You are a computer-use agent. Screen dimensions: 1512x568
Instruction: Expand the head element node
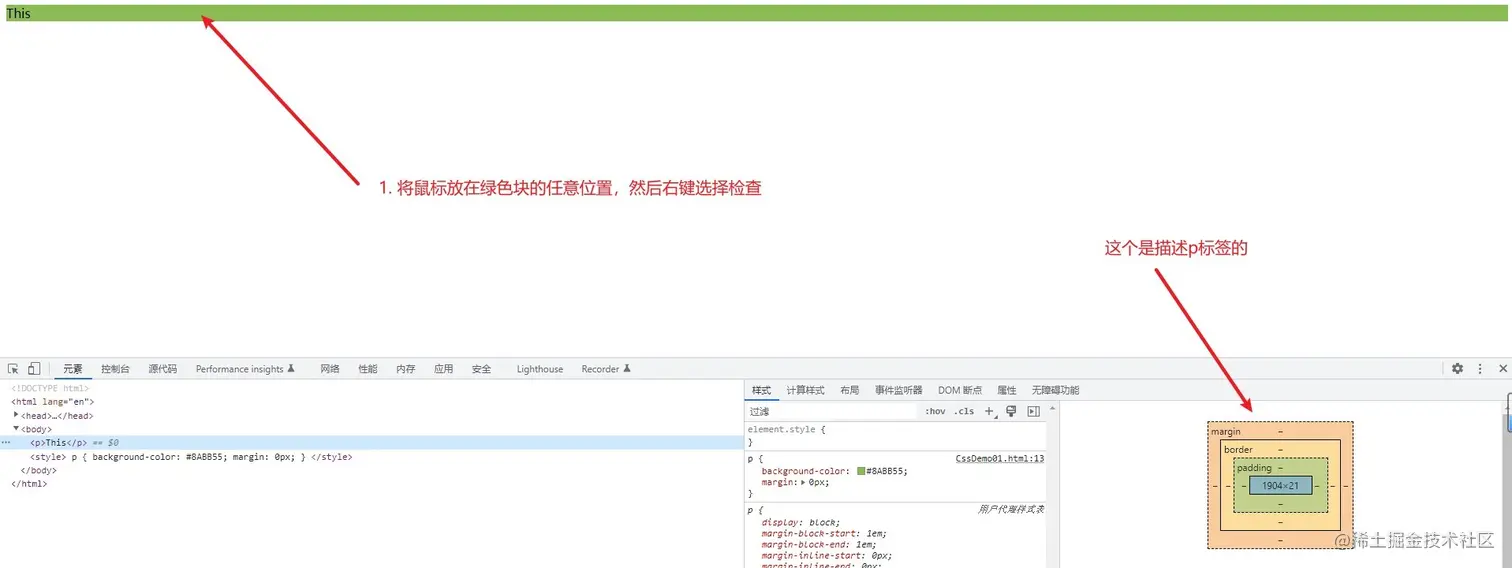click(x=16, y=415)
